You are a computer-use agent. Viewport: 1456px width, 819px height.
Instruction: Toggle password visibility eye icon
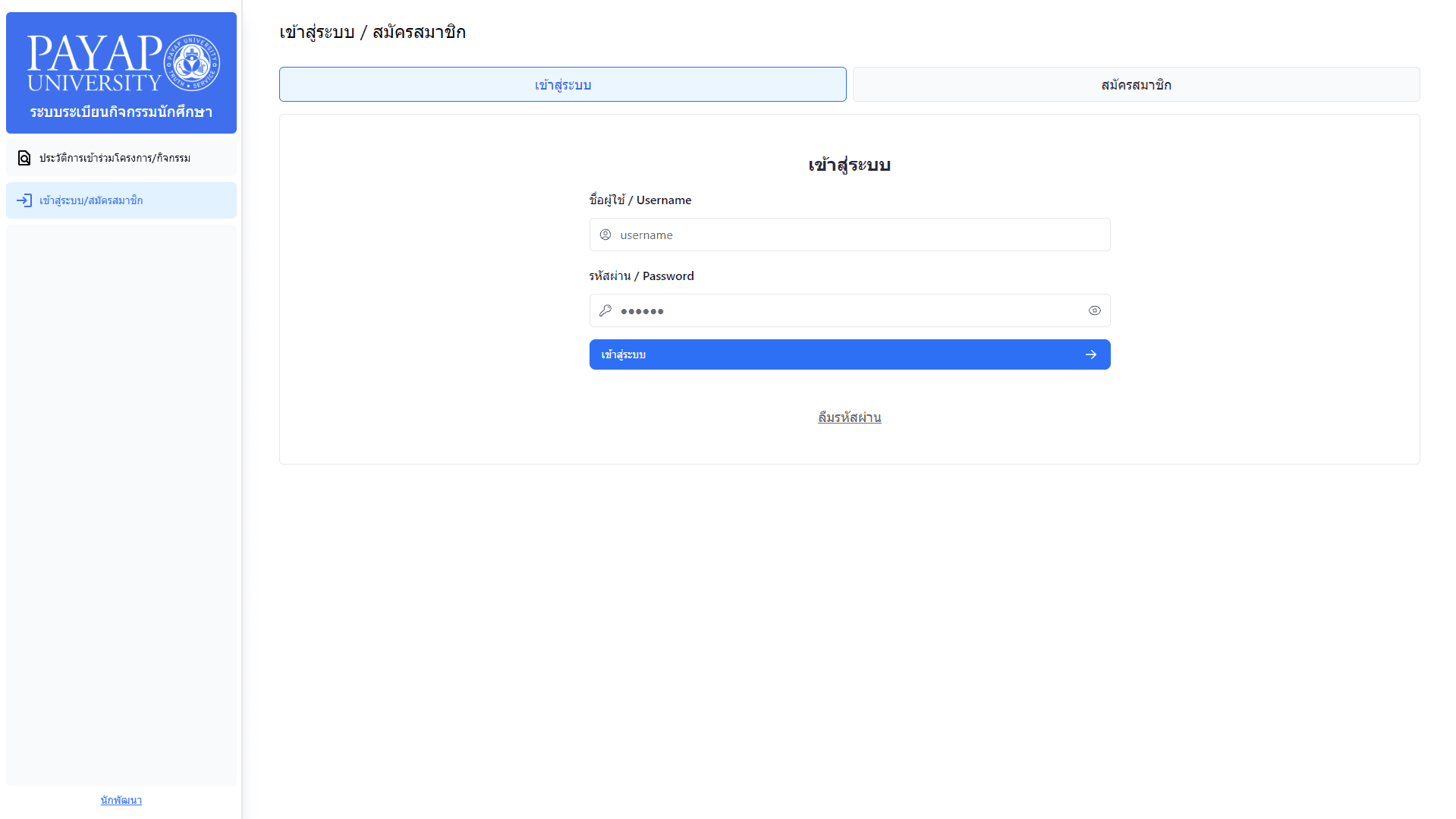click(x=1094, y=310)
